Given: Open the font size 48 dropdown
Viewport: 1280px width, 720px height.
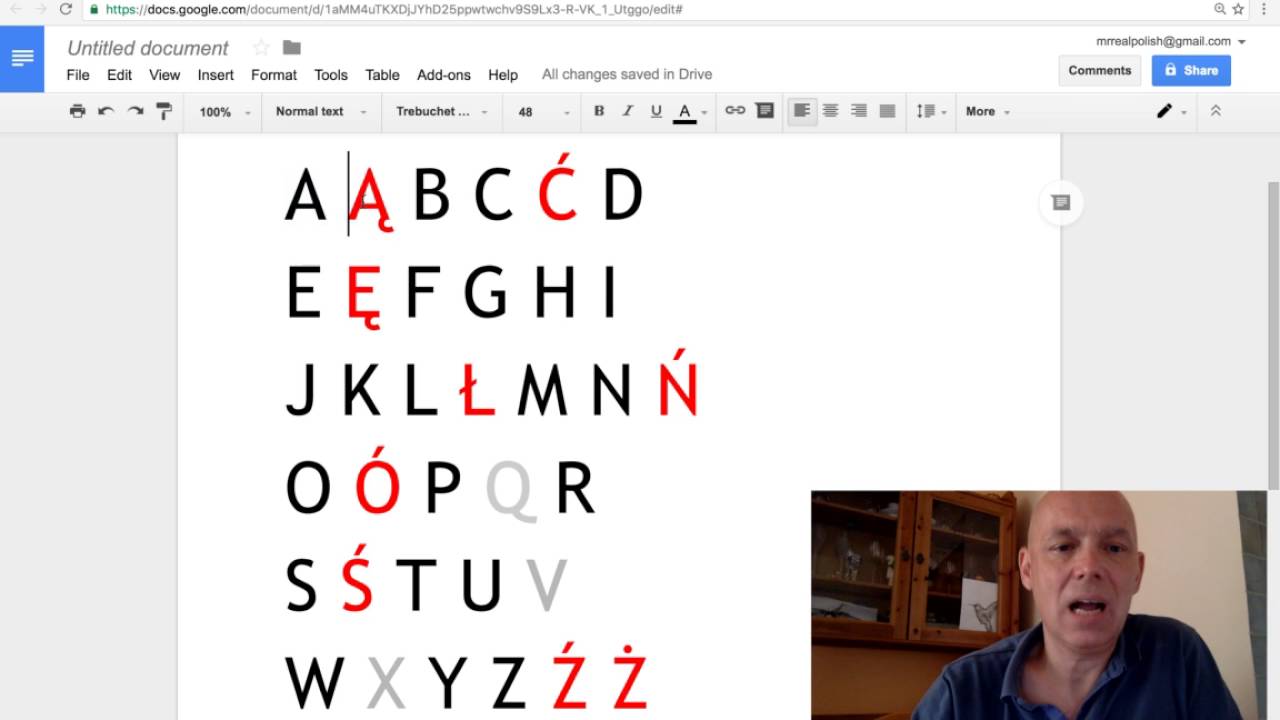Looking at the screenshot, I should (543, 112).
